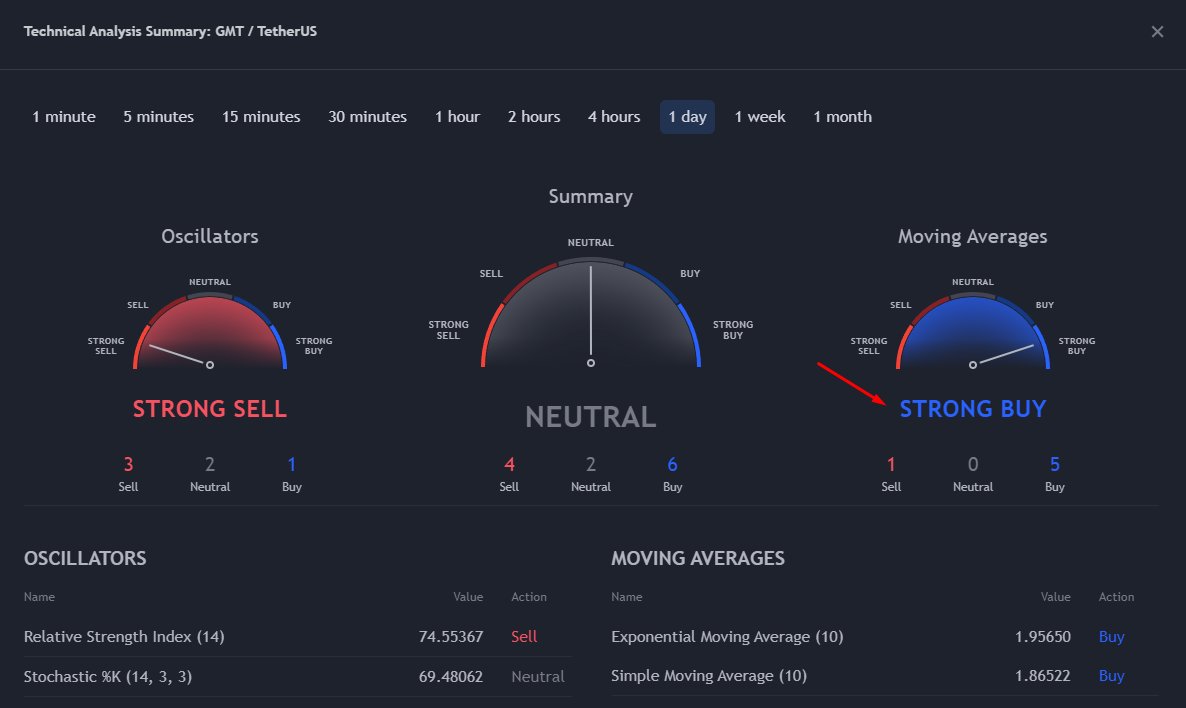Click the Oscillators gauge dial

pos(210,331)
